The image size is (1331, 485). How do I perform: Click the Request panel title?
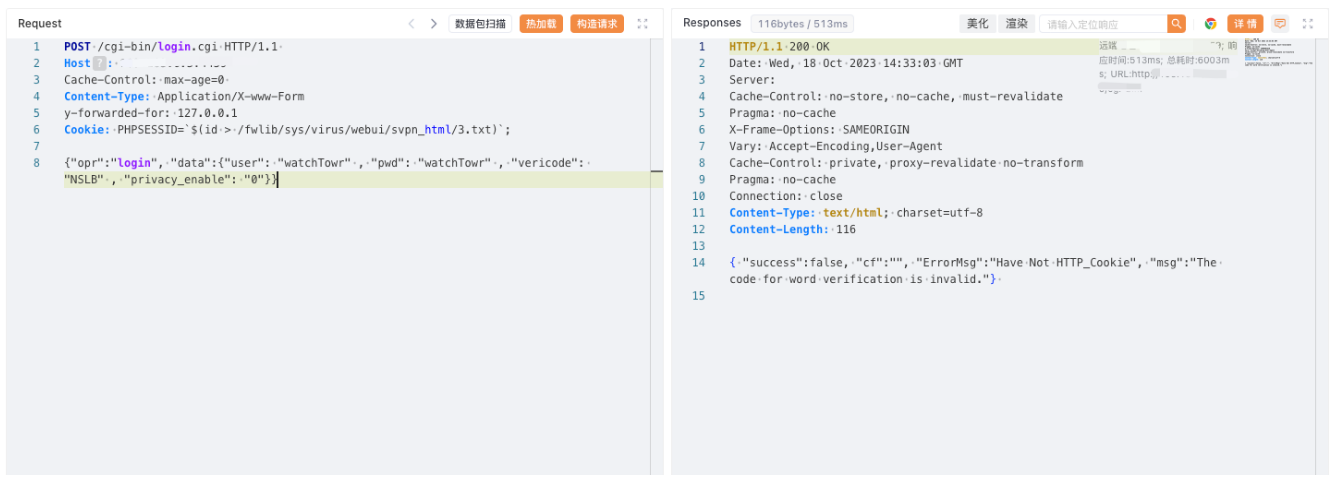tap(40, 23)
